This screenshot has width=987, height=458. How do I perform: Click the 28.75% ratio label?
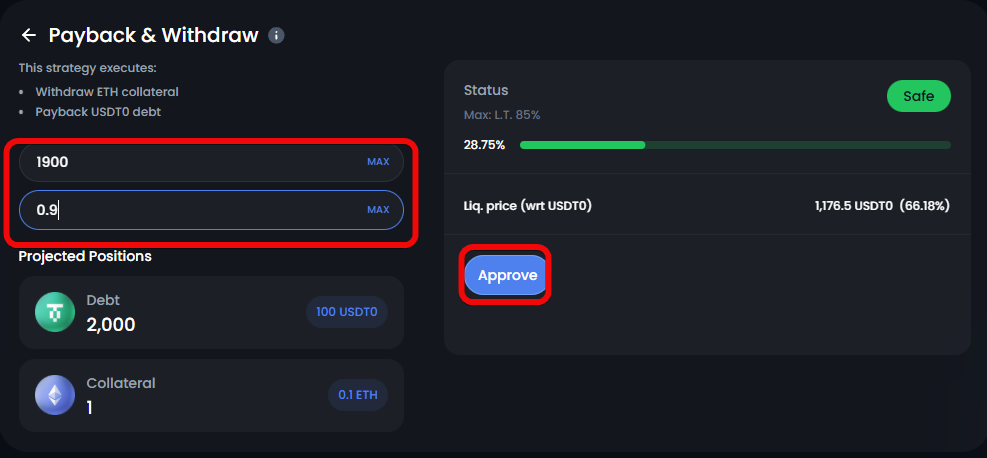tap(484, 145)
